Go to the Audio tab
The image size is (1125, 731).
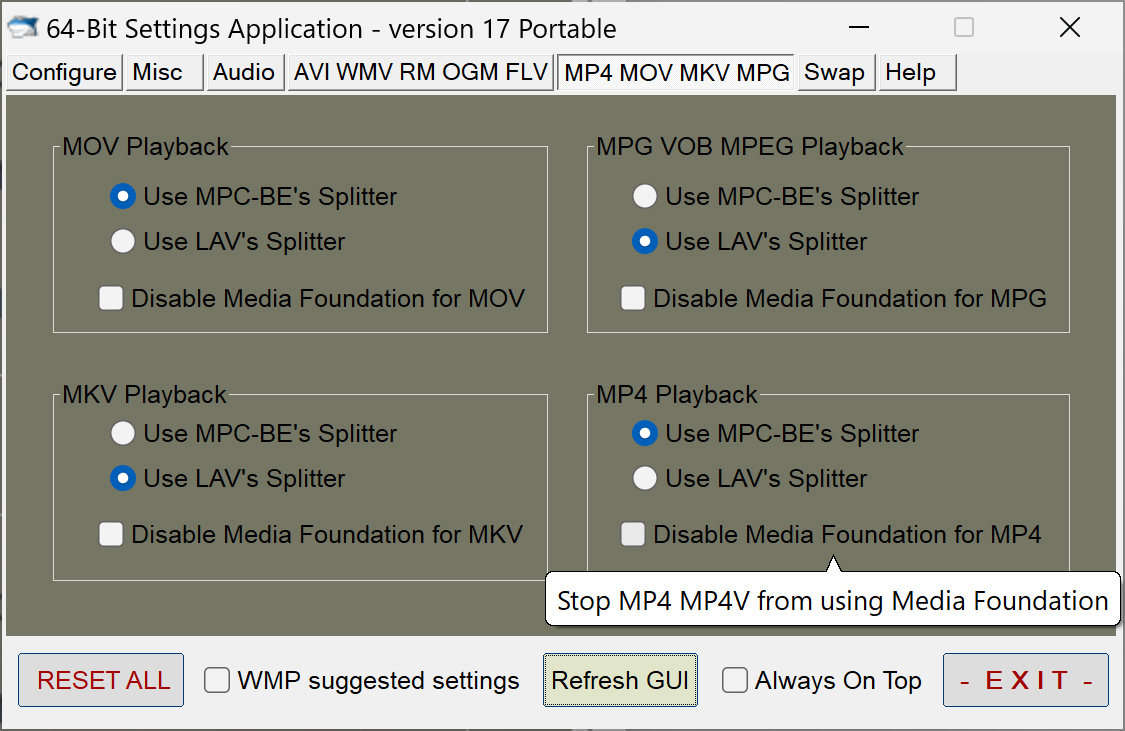pyautogui.click(x=245, y=72)
